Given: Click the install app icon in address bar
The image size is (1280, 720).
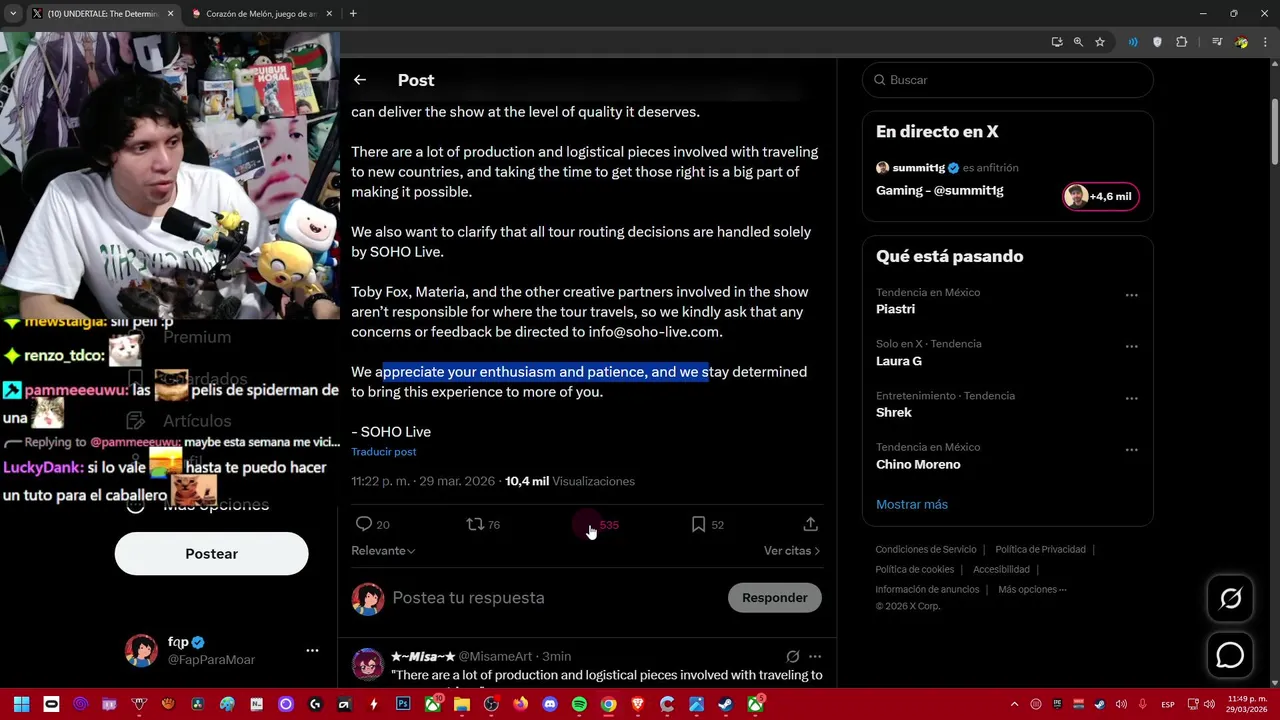Looking at the screenshot, I should click(x=1057, y=42).
